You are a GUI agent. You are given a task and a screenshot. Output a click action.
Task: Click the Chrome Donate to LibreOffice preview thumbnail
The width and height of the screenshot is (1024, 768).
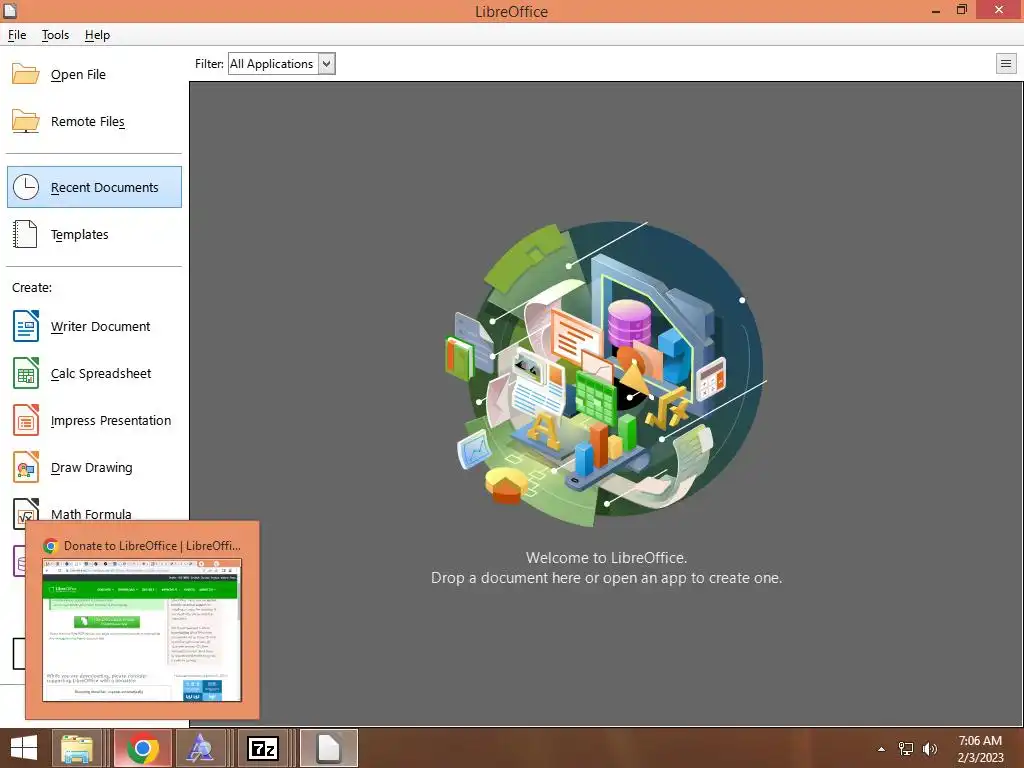(x=142, y=630)
